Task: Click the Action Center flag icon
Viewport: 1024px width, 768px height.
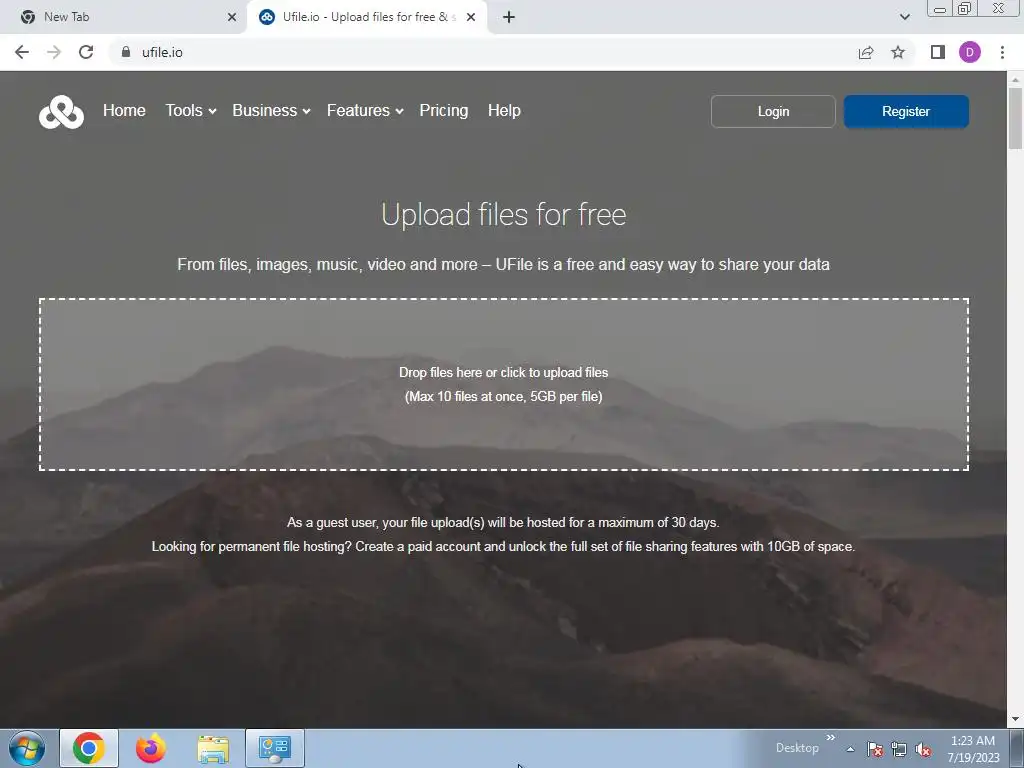Action: (x=875, y=749)
